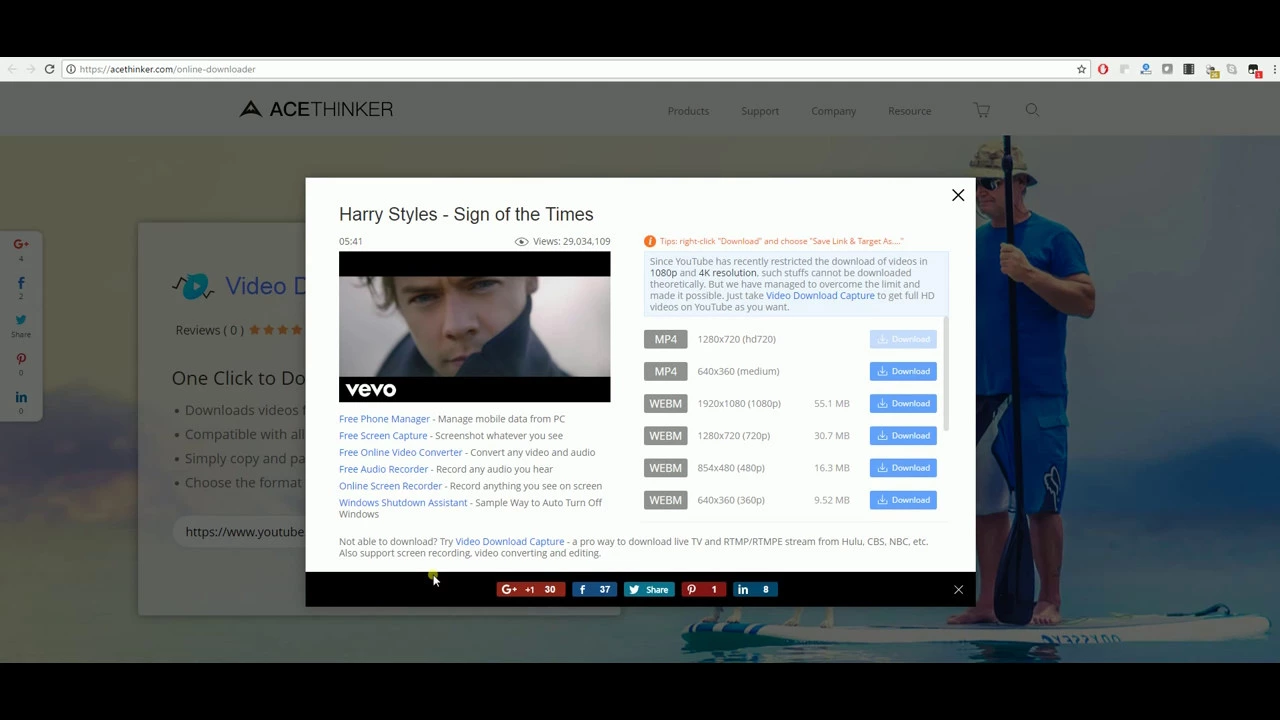
Task: Open the shopping cart icon in the header
Action: click(982, 111)
